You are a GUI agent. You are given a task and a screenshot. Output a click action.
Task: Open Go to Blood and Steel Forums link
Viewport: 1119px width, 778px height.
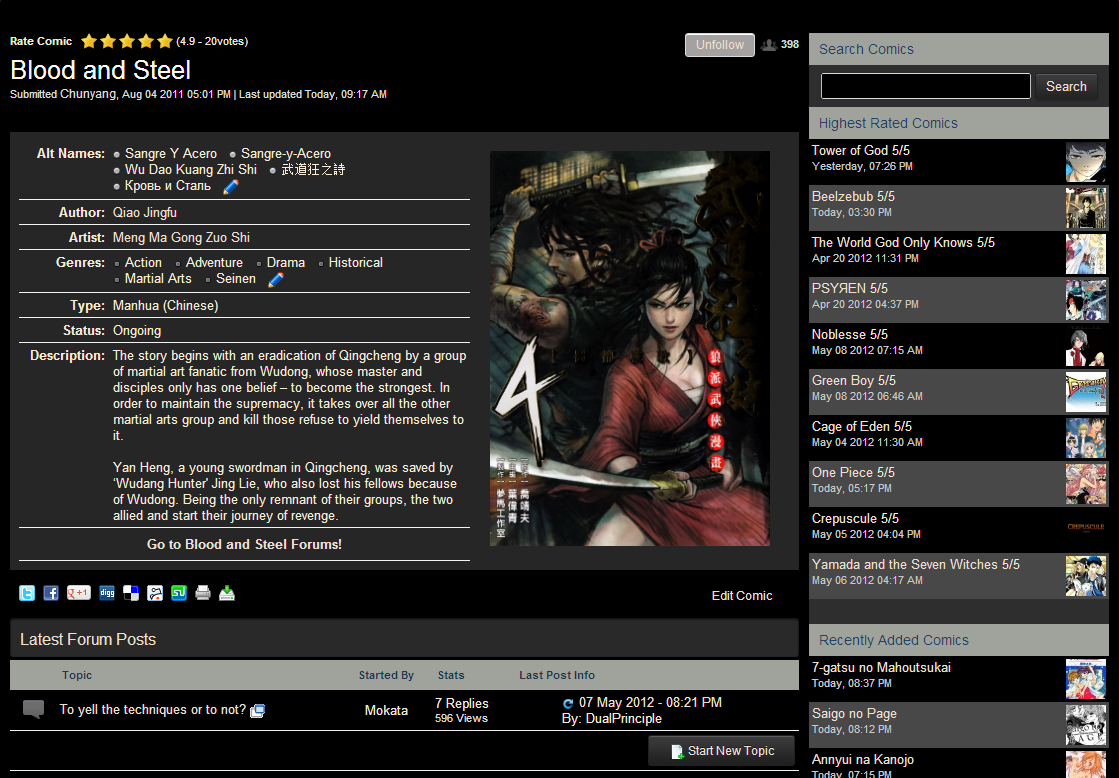(244, 545)
